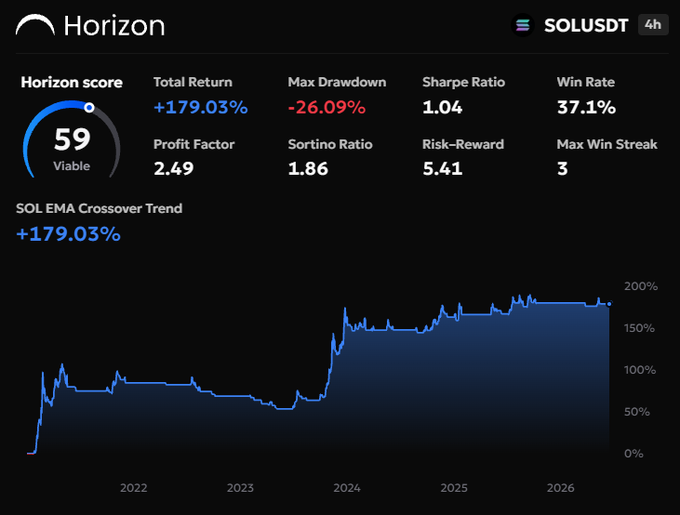Click the SOL EMA Crossover Trend title
This screenshot has width=680, height=515.
[x=99, y=209]
